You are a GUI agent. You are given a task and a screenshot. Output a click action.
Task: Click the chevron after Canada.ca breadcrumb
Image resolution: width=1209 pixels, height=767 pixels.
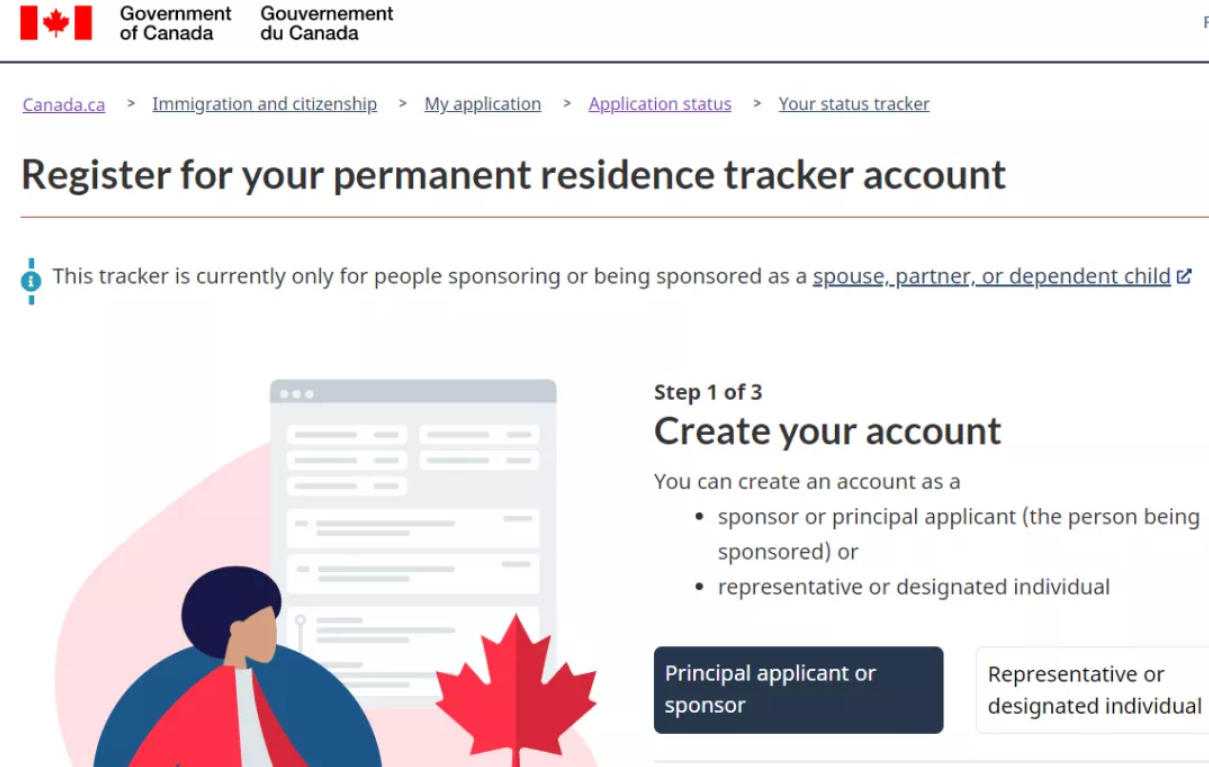pyautogui.click(x=130, y=103)
